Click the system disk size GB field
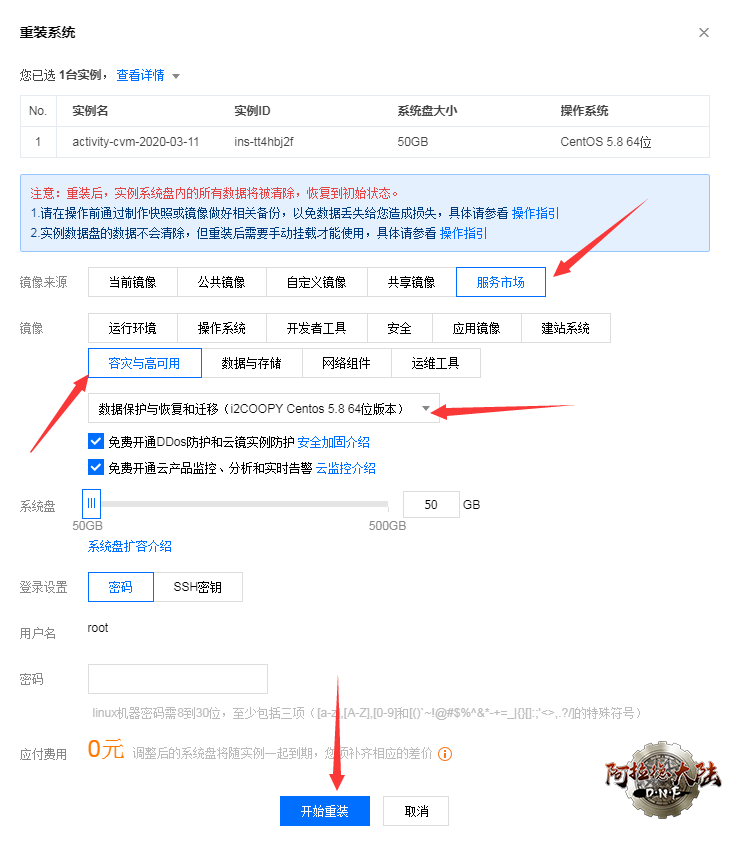 tap(431, 505)
